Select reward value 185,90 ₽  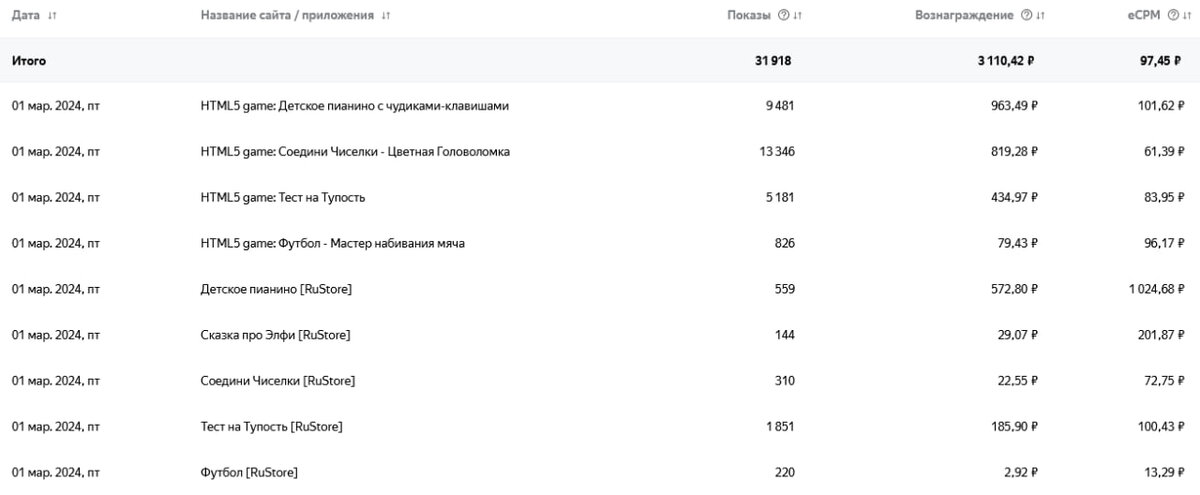(x=1012, y=426)
